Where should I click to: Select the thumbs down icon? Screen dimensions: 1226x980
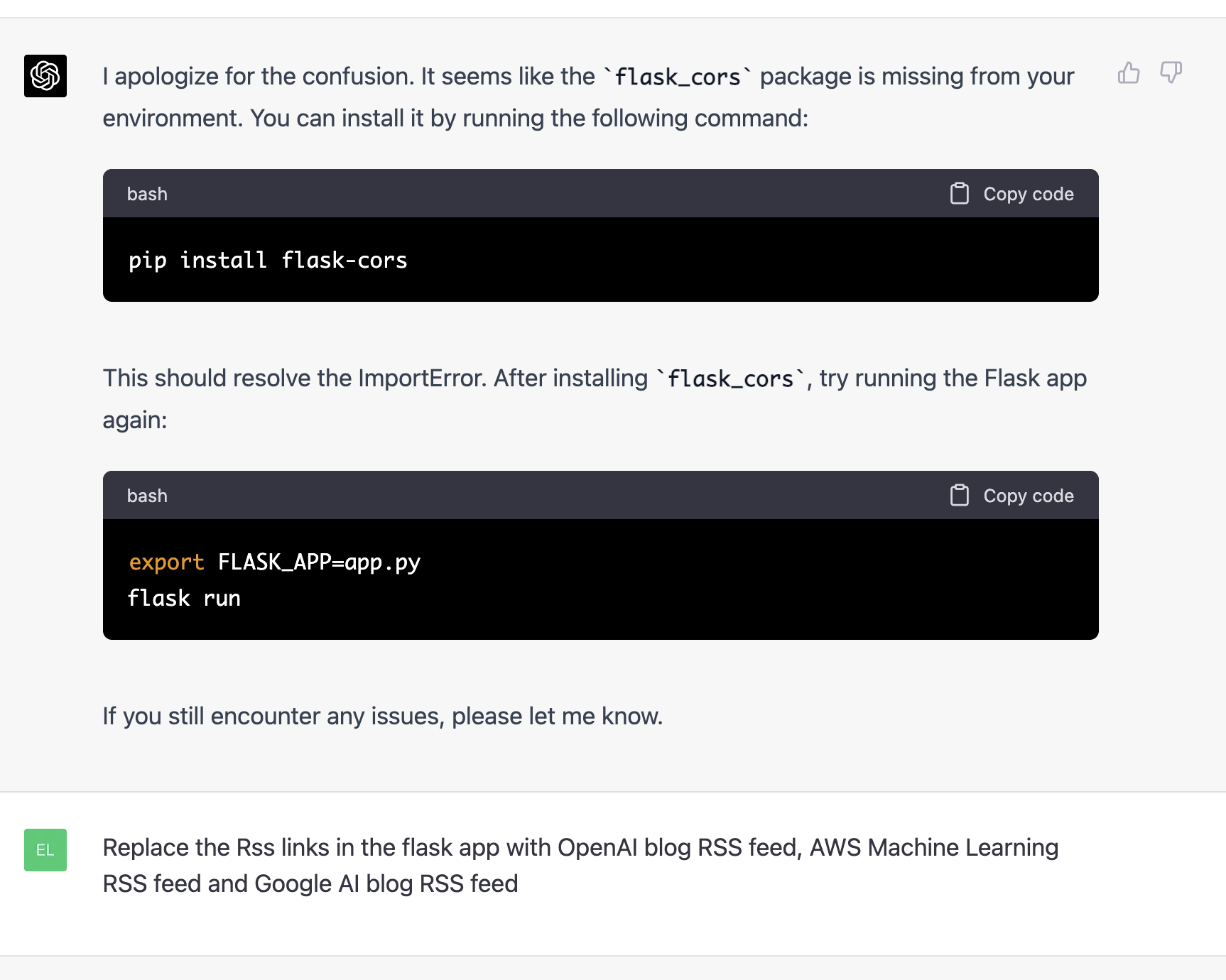1171,73
